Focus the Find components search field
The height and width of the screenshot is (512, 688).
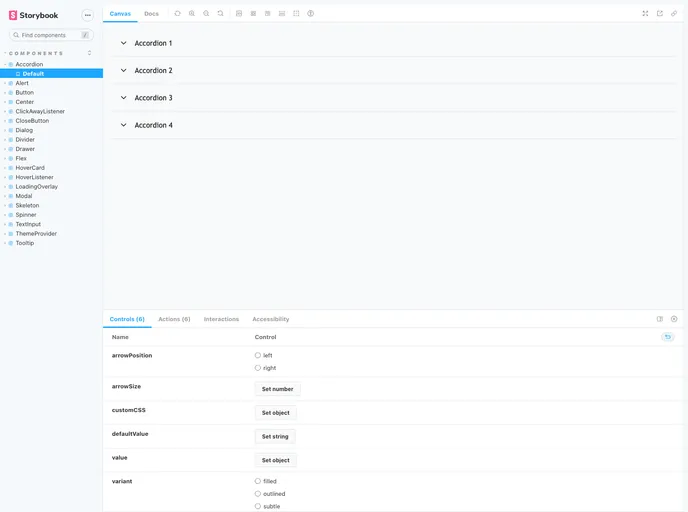tap(51, 35)
